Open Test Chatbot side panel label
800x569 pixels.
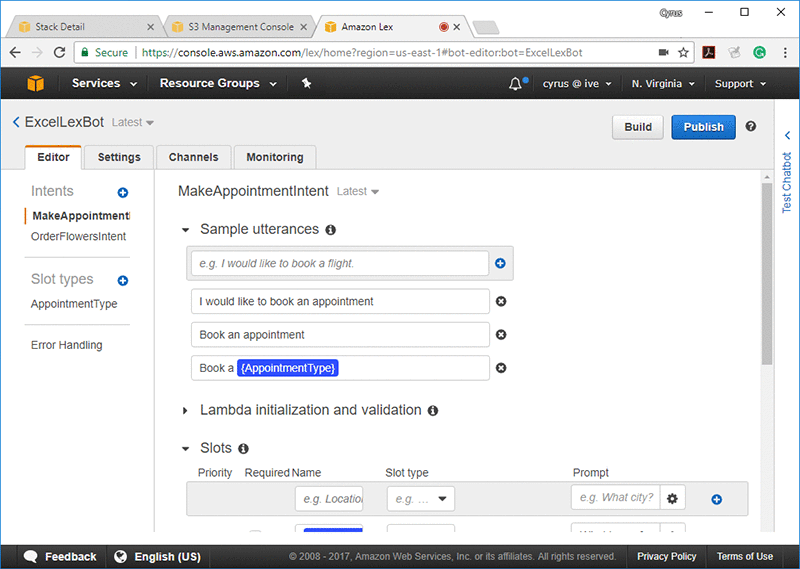coord(787,182)
